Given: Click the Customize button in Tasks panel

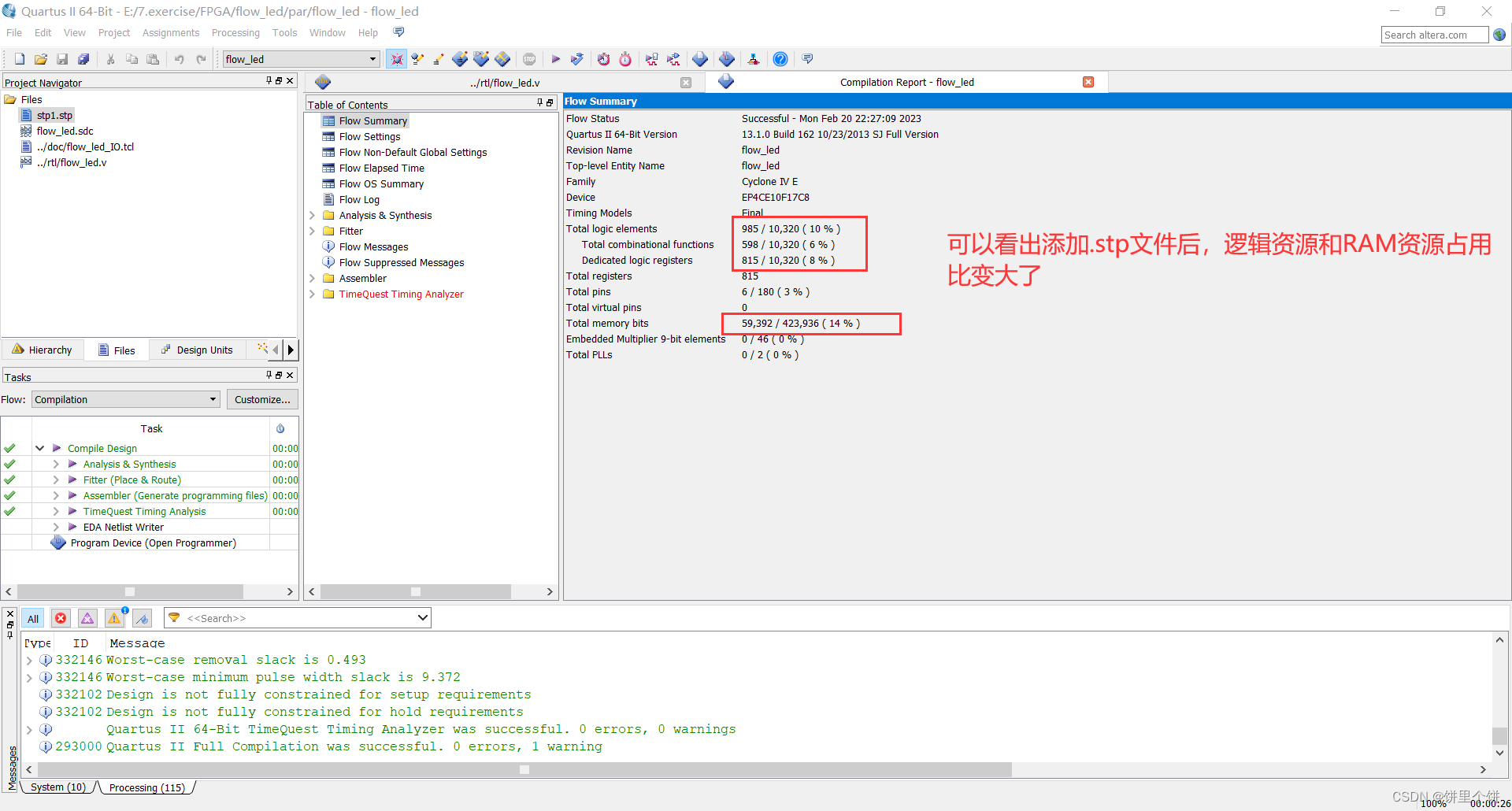Looking at the screenshot, I should 262,399.
